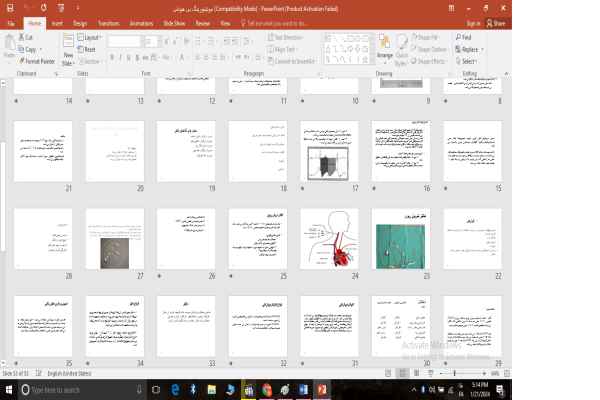Open the File menu
This screenshot has width=600, height=400.
[x=10, y=21]
